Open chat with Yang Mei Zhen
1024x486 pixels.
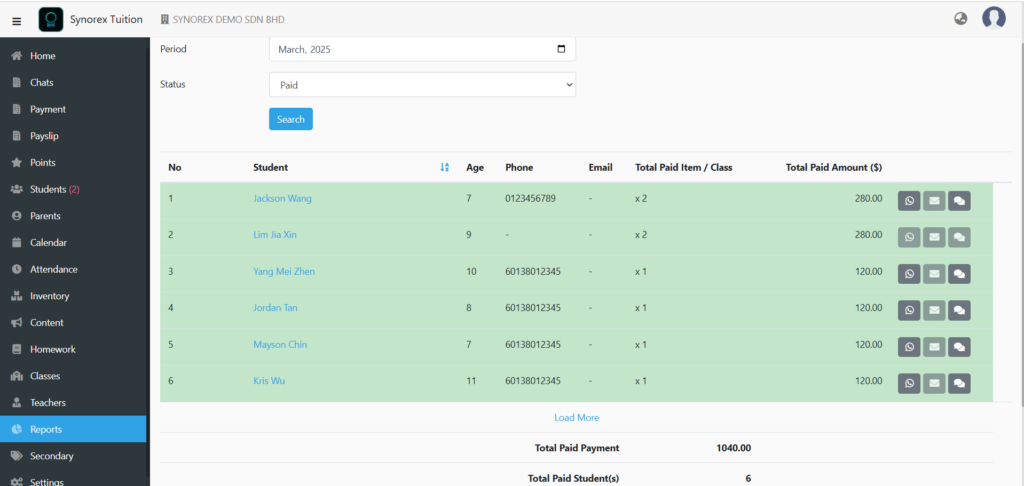click(959, 274)
